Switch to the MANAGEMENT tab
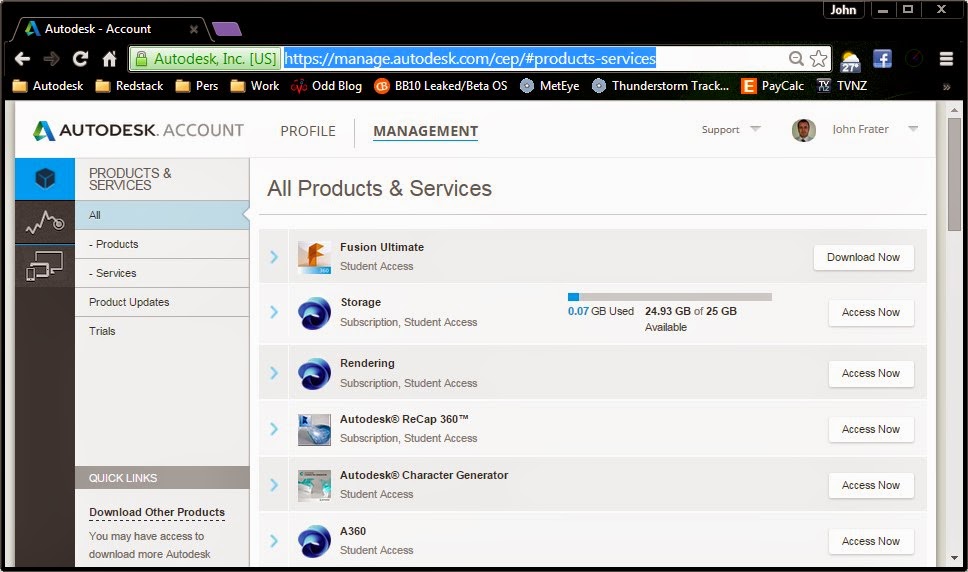 click(425, 131)
